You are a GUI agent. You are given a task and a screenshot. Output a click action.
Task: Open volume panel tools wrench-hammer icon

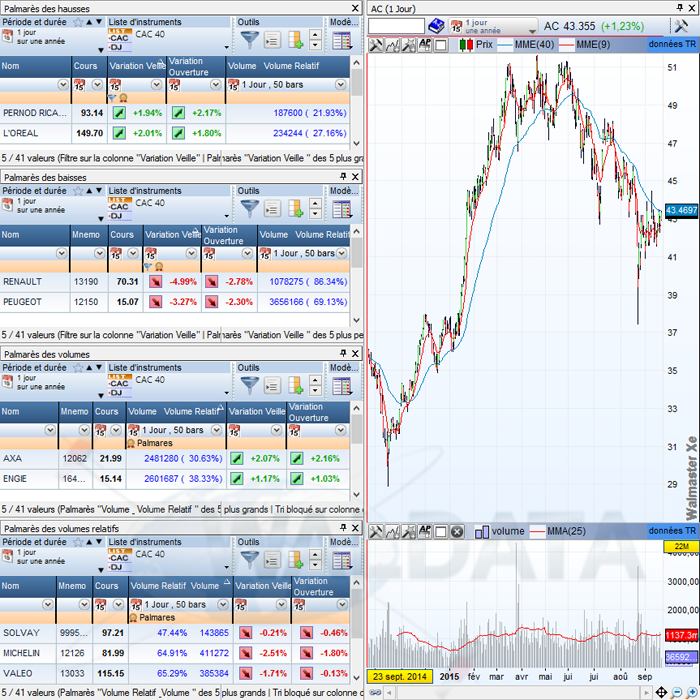[376, 531]
